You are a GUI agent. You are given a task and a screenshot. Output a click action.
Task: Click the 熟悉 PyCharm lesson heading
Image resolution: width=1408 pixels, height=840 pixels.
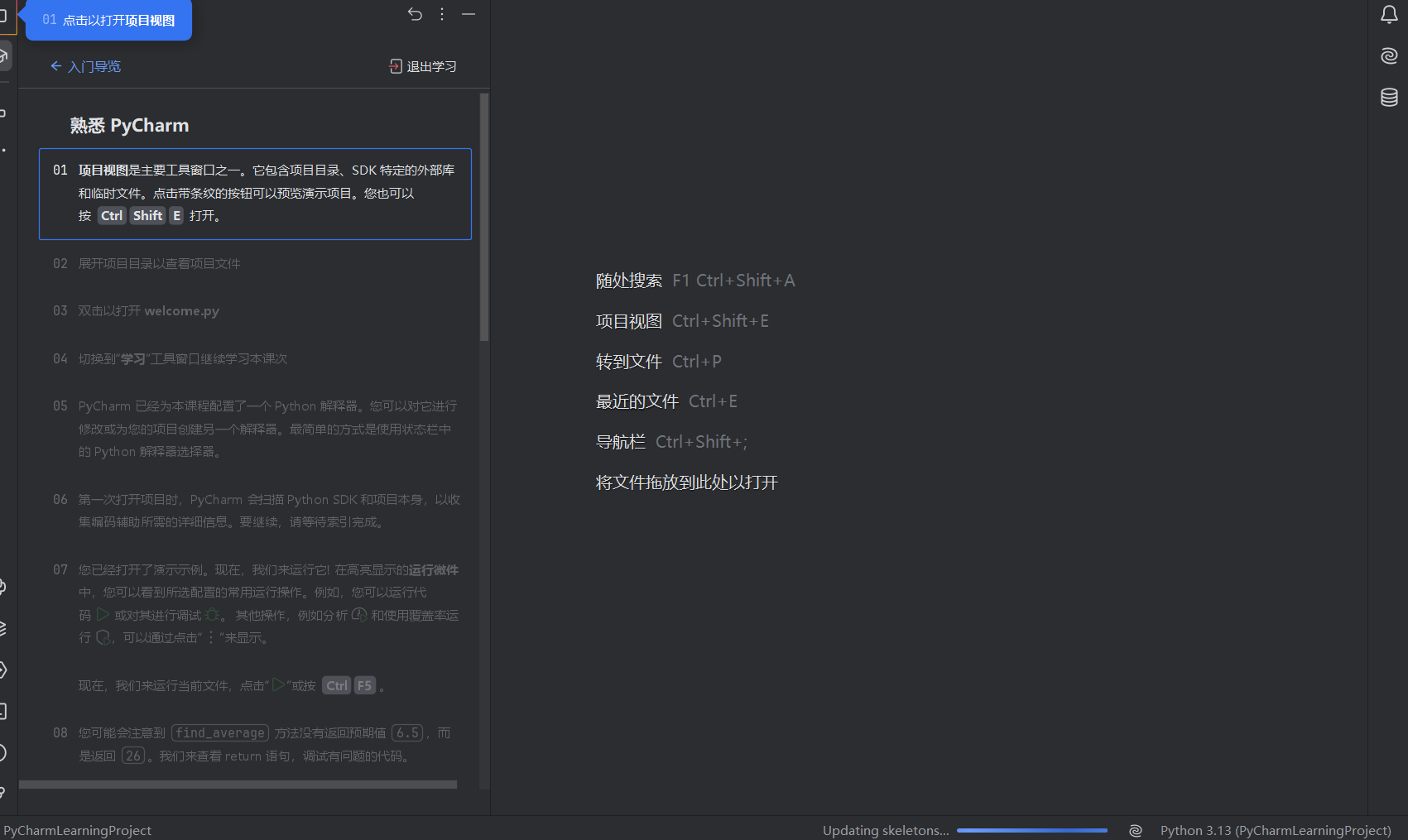129,126
